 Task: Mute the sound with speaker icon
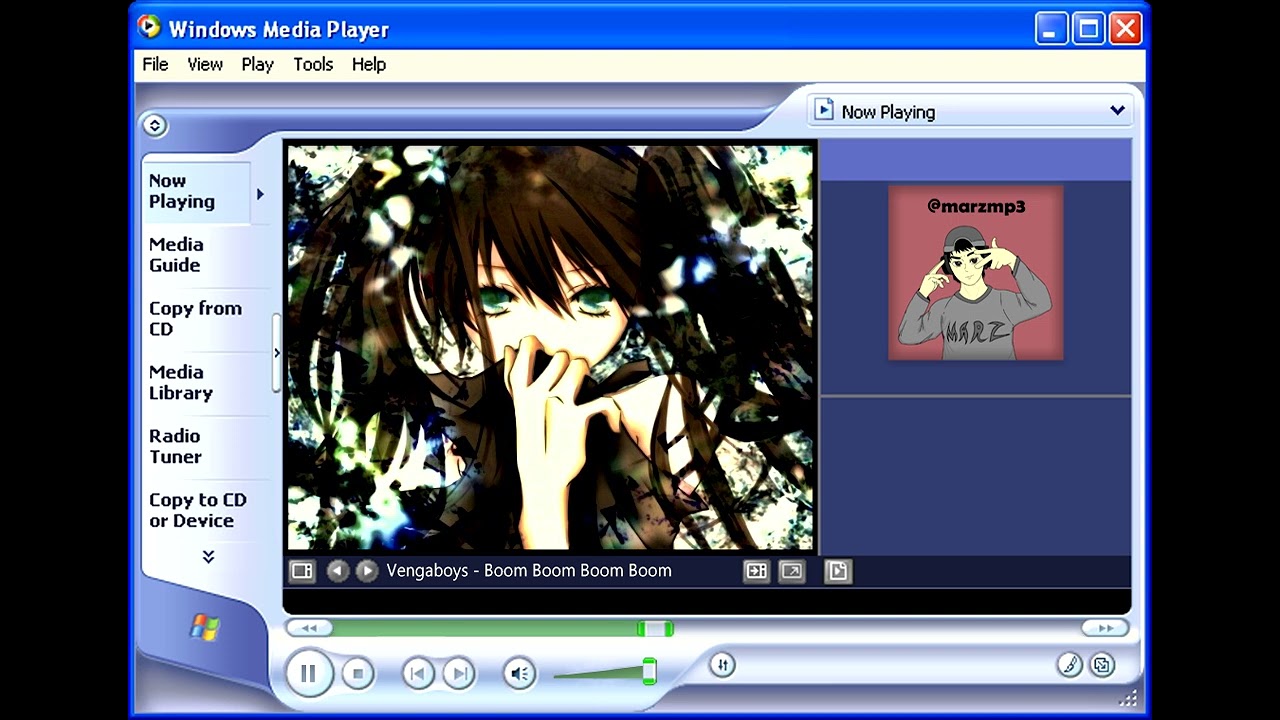pos(519,674)
